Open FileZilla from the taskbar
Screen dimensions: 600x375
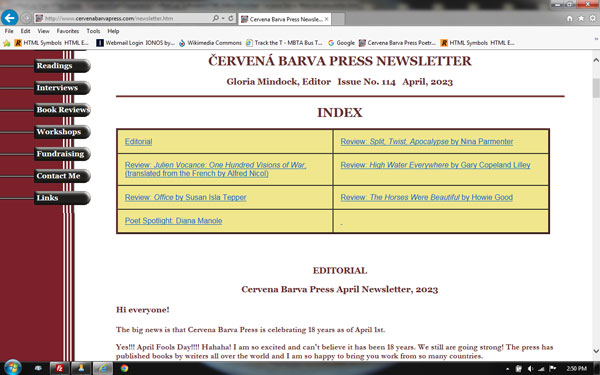pos(60,368)
